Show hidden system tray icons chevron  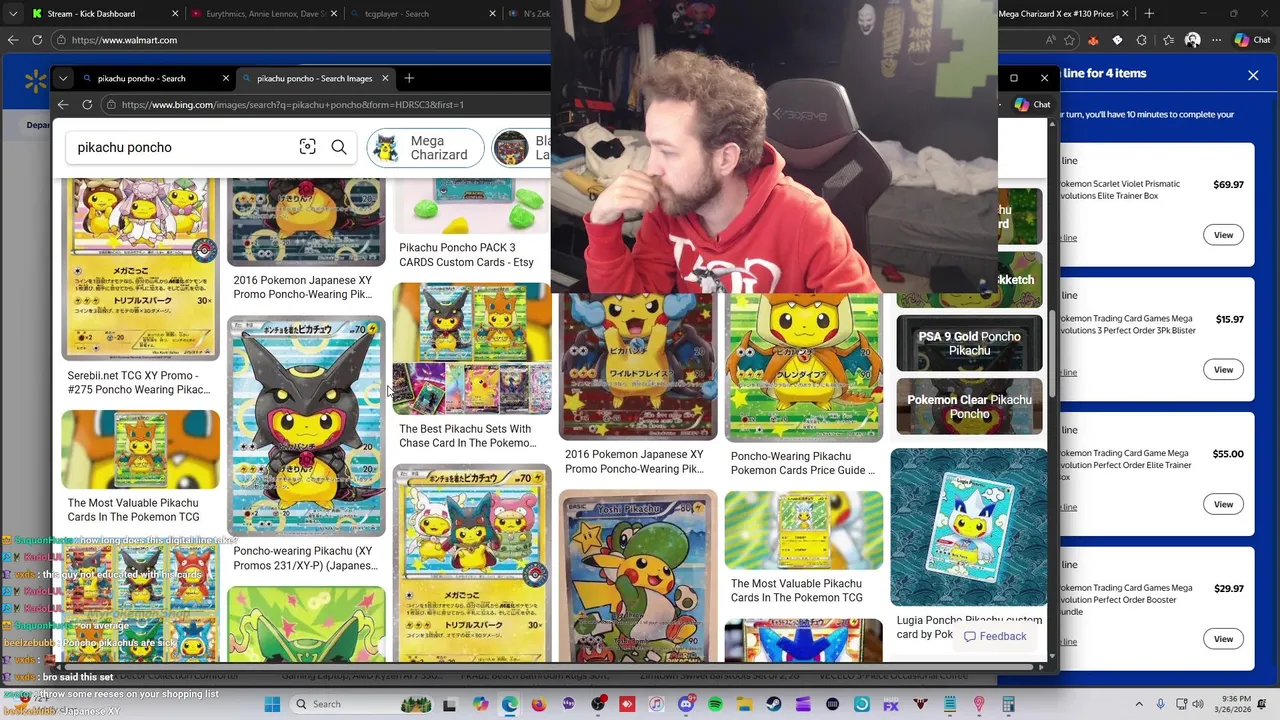(x=1139, y=704)
